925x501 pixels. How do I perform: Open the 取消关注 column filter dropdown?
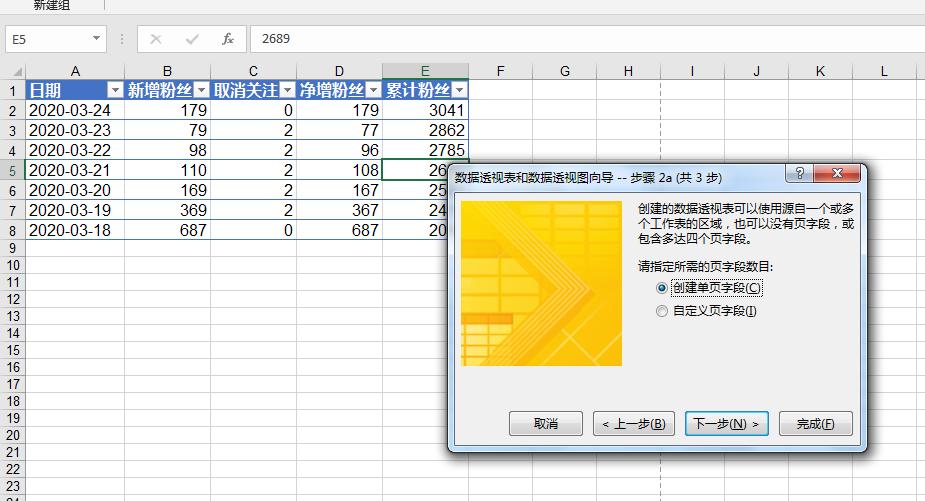(287, 90)
